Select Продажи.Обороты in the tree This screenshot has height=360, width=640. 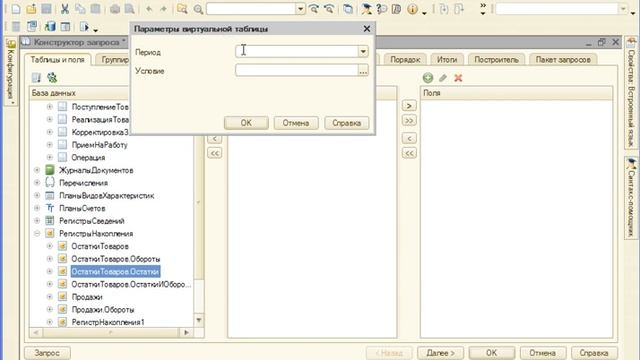pyautogui.click(x=103, y=309)
